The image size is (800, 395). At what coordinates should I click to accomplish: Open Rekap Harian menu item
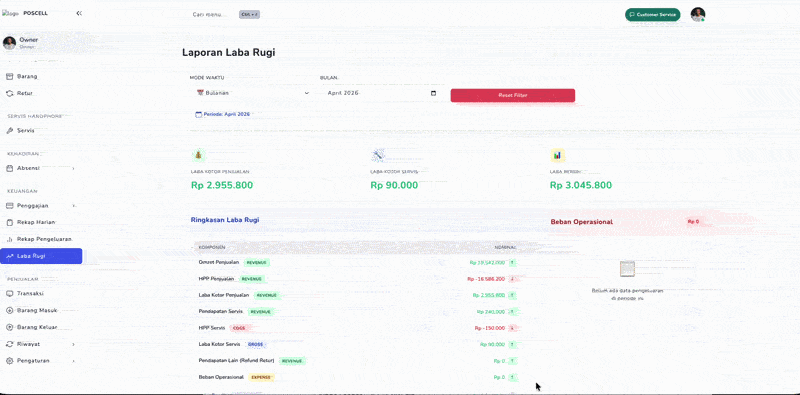click(x=41, y=223)
